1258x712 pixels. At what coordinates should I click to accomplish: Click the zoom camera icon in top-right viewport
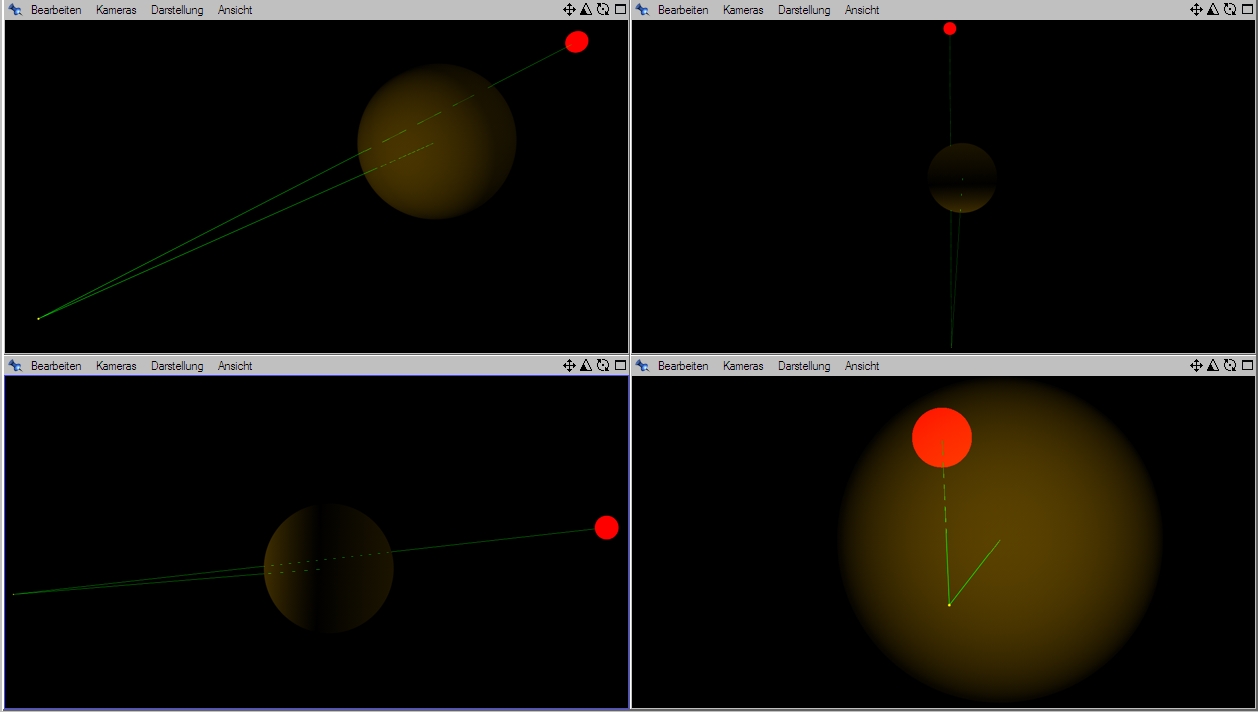pyautogui.click(x=1213, y=9)
